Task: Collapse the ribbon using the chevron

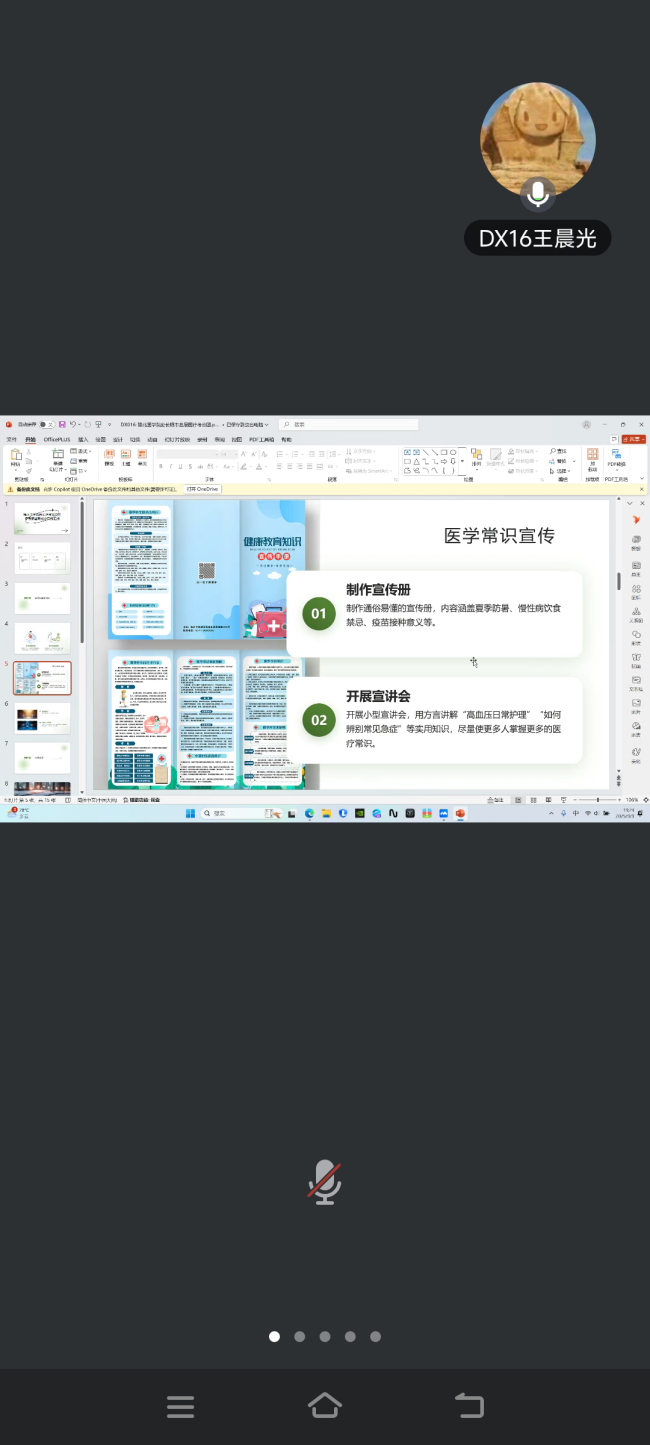Action: pyautogui.click(x=642, y=479)
